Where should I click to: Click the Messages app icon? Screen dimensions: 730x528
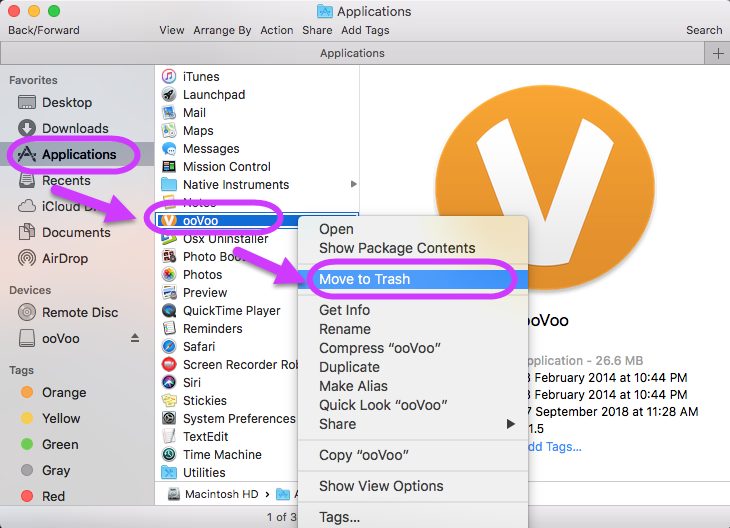point(169,149)
